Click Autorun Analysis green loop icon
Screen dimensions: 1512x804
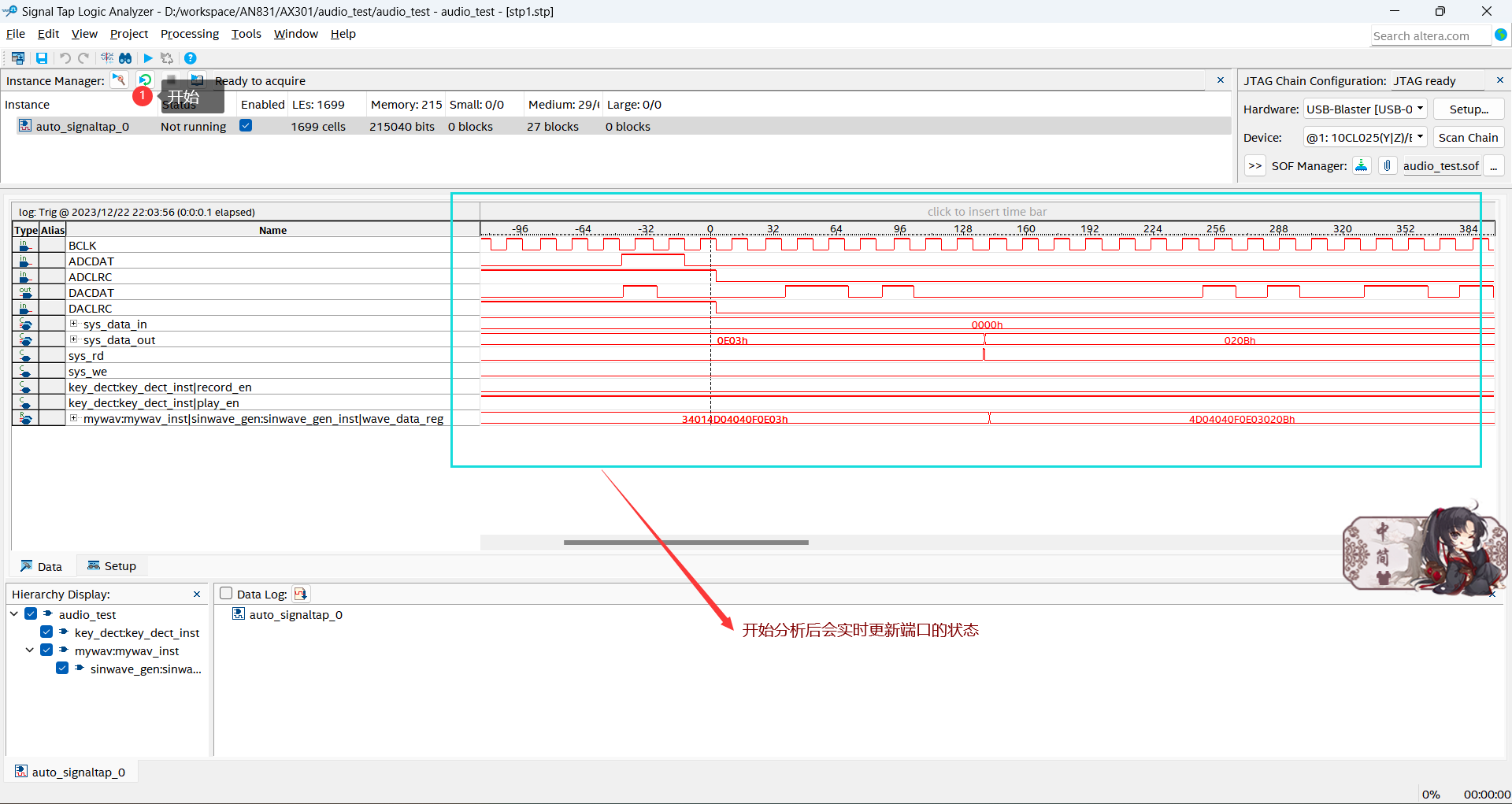click(145, 80)
